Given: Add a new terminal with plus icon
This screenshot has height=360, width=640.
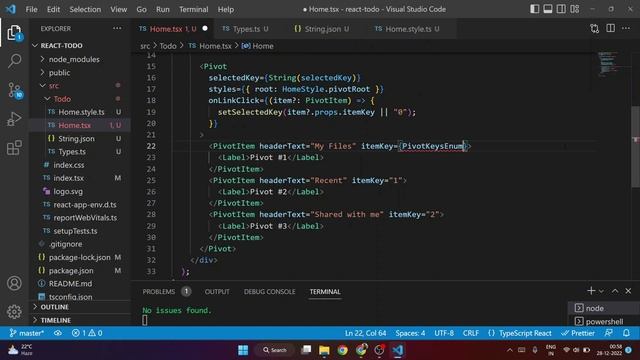Looking at the screenshot, I should click(x=591, y=291).
